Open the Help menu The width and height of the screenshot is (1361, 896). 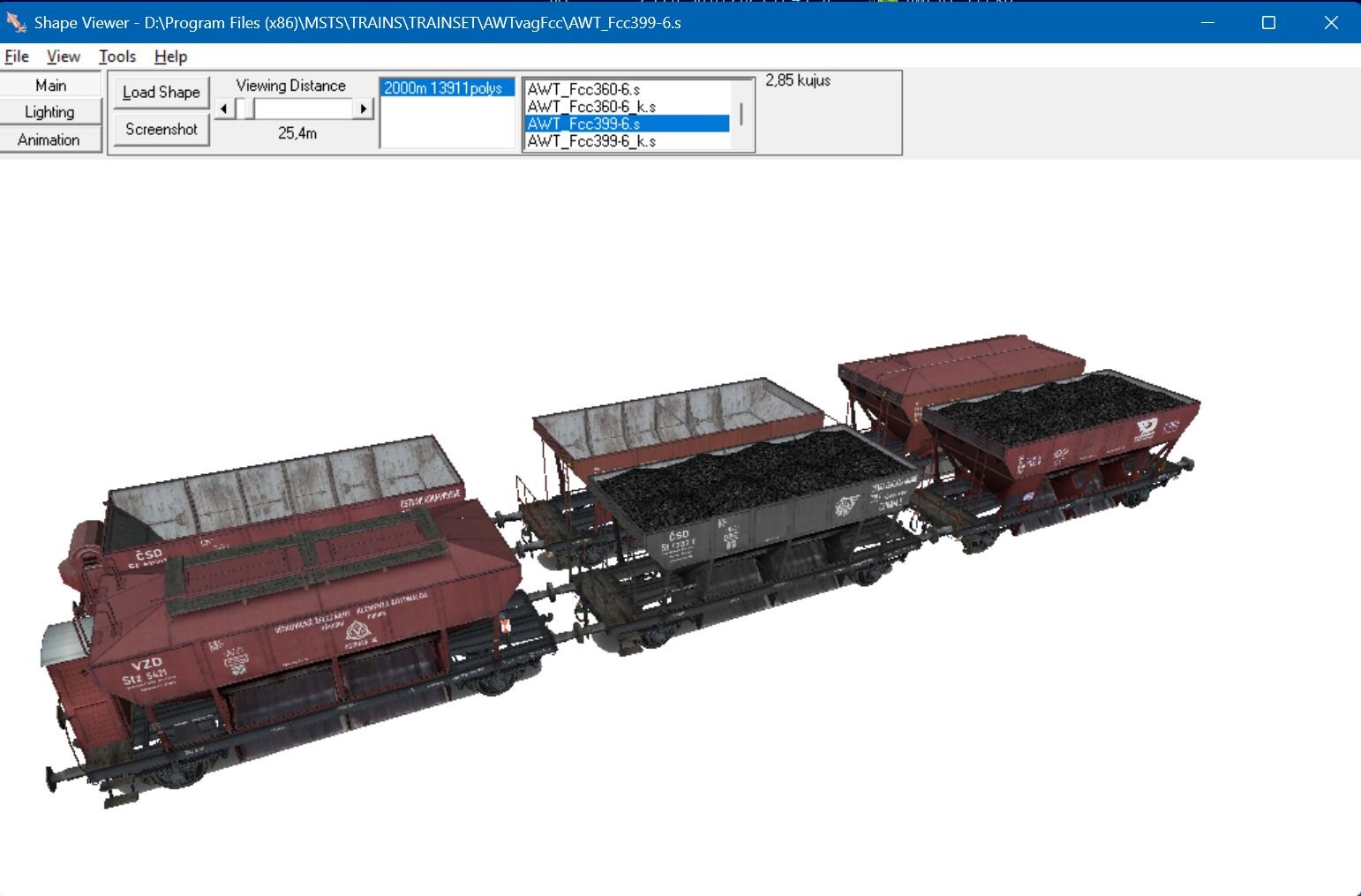click(x=170, y=56)
